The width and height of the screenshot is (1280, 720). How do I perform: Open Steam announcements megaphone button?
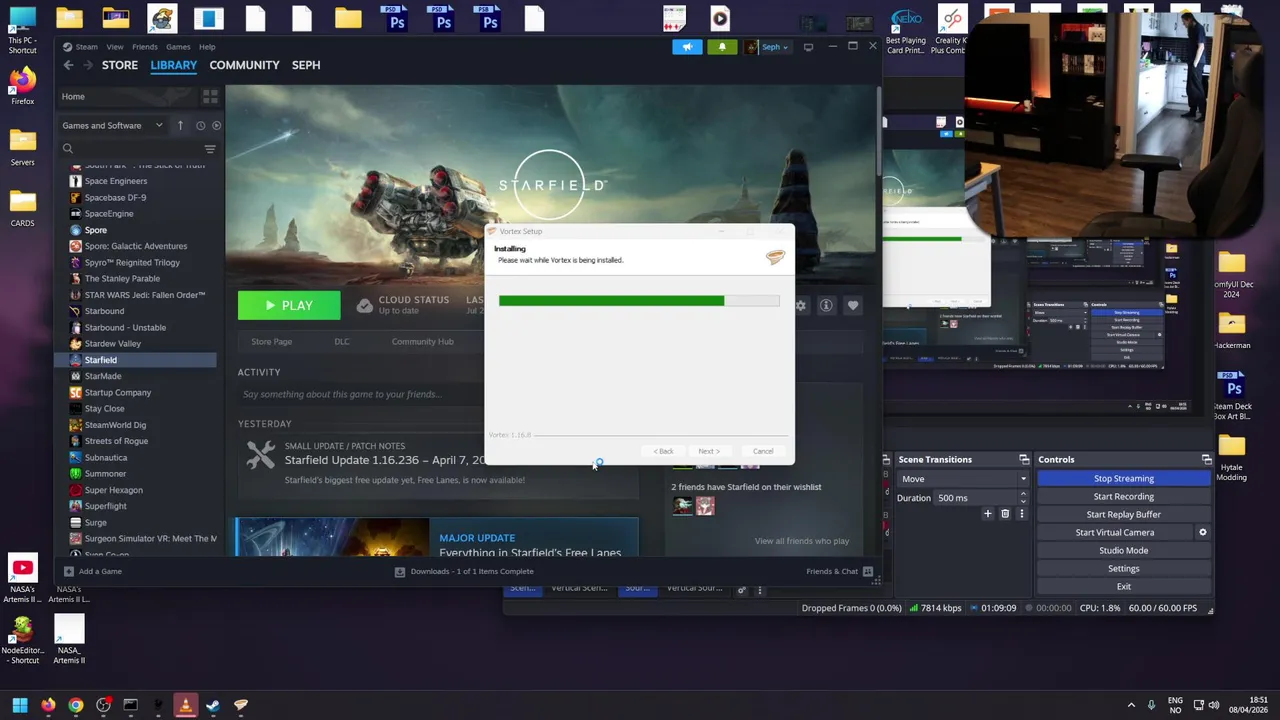tap(687, 47)
